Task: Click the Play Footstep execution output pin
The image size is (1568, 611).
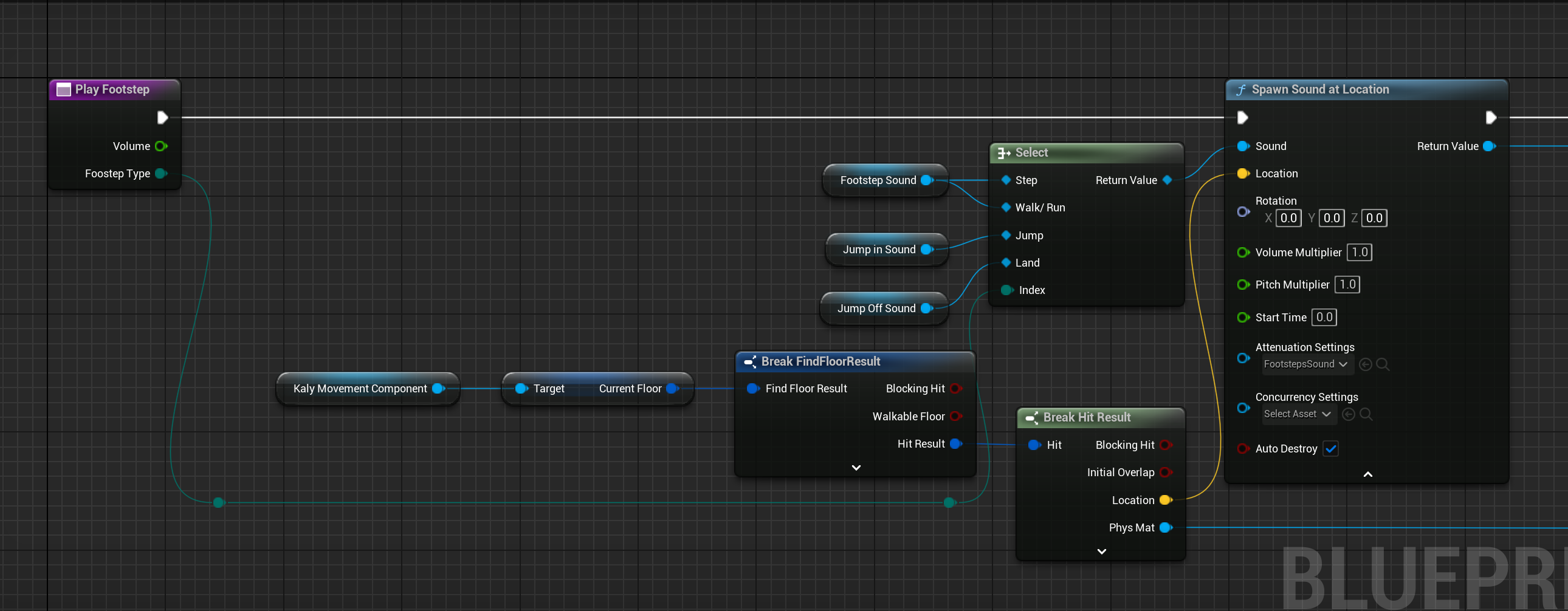Action: pyautogui.click(x=162, y=117)
